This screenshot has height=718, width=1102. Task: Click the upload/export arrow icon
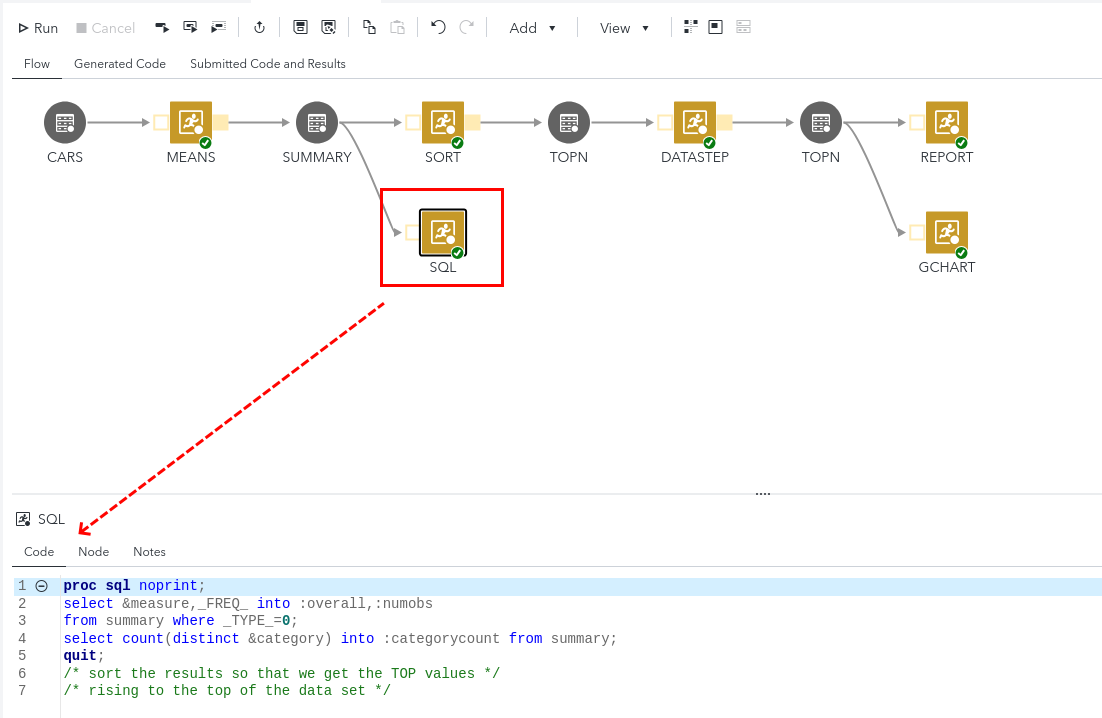(x=259, y=28)
